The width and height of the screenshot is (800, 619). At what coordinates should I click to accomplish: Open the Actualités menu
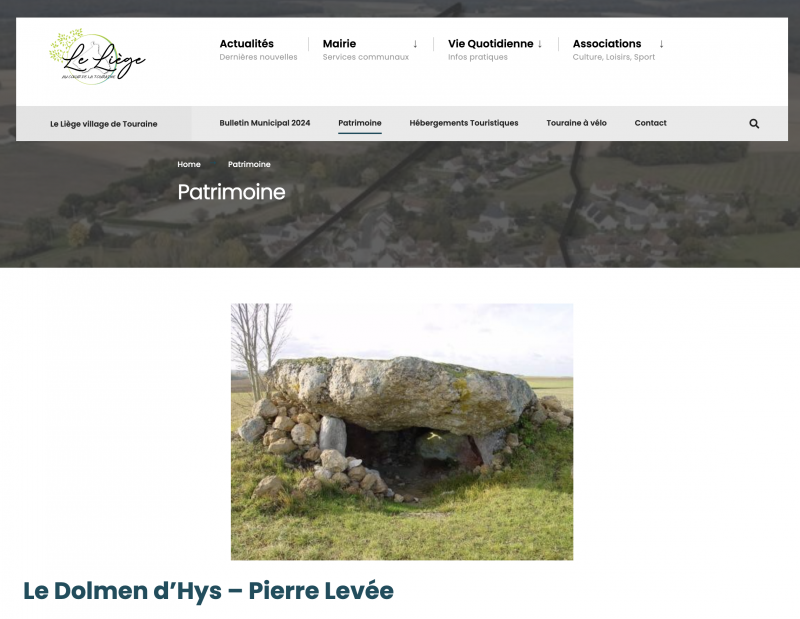[246, 44]
